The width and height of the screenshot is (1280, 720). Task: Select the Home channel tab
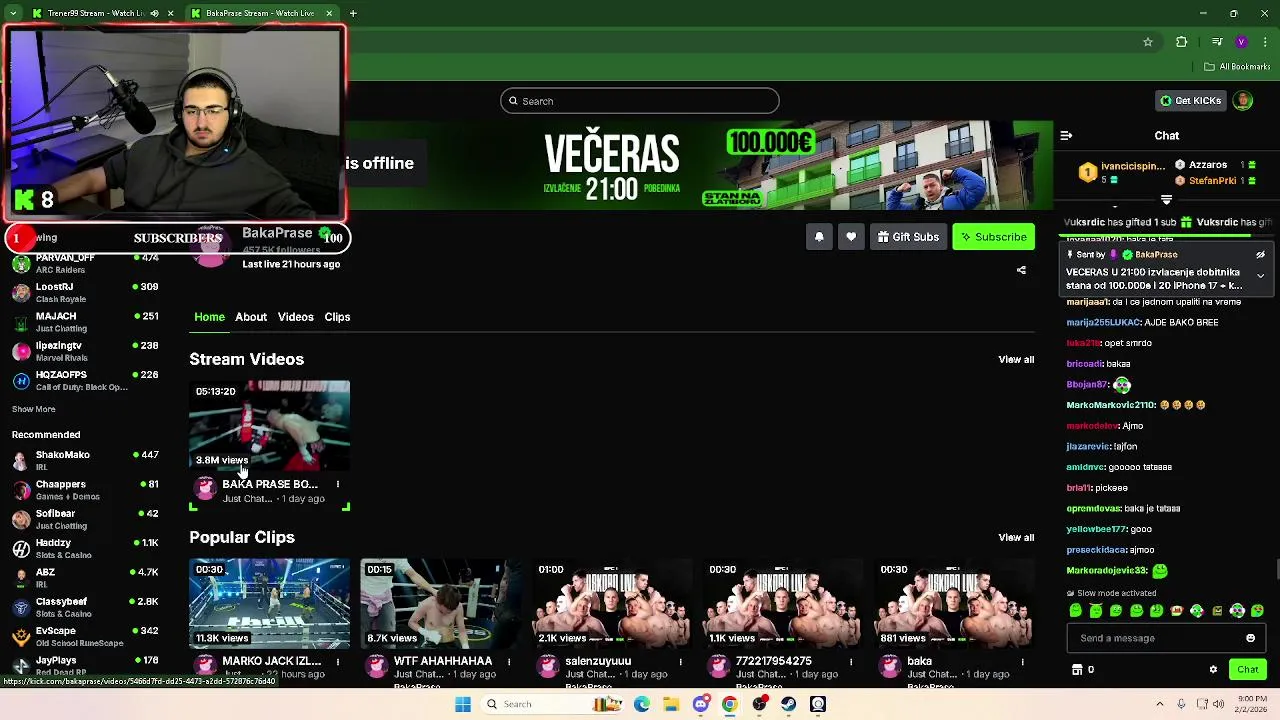pyautogui.click(x=209, y=317)
